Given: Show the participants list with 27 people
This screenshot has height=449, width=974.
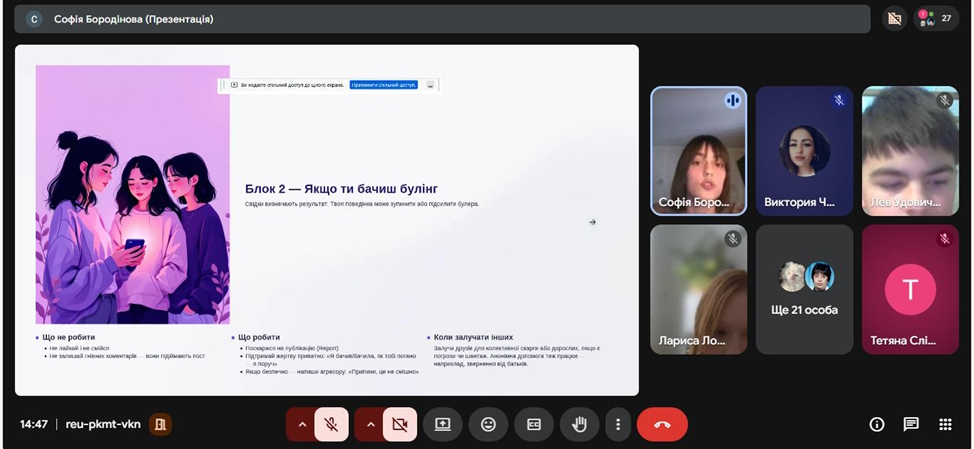Looking at the screenshot, I should (935, 18).
